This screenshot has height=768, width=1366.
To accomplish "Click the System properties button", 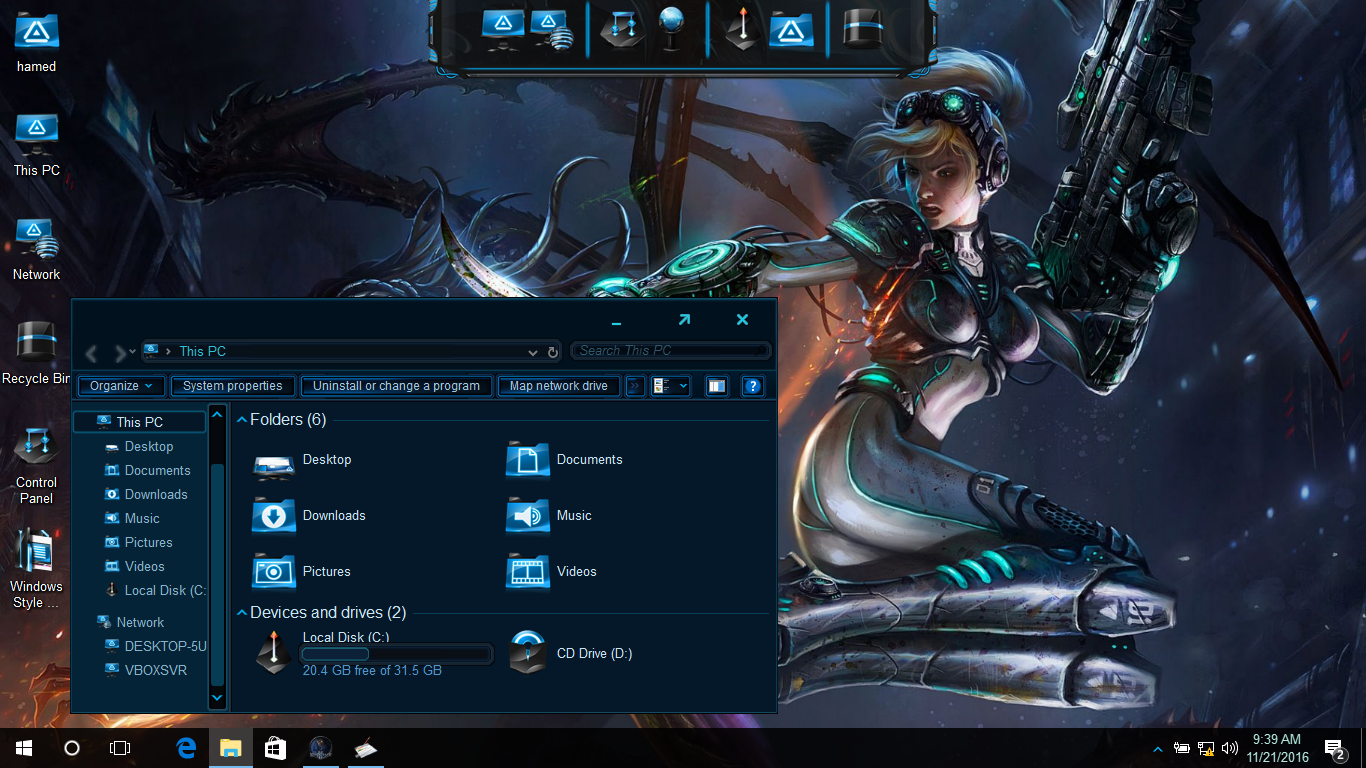I will pos(232,386).
